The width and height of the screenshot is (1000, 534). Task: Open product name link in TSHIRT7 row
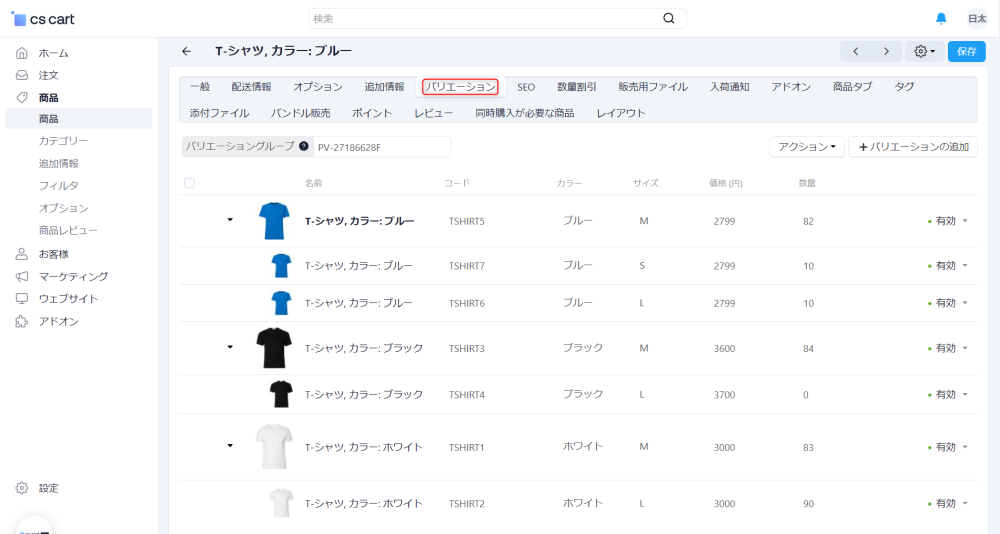(x=358, y=265)
